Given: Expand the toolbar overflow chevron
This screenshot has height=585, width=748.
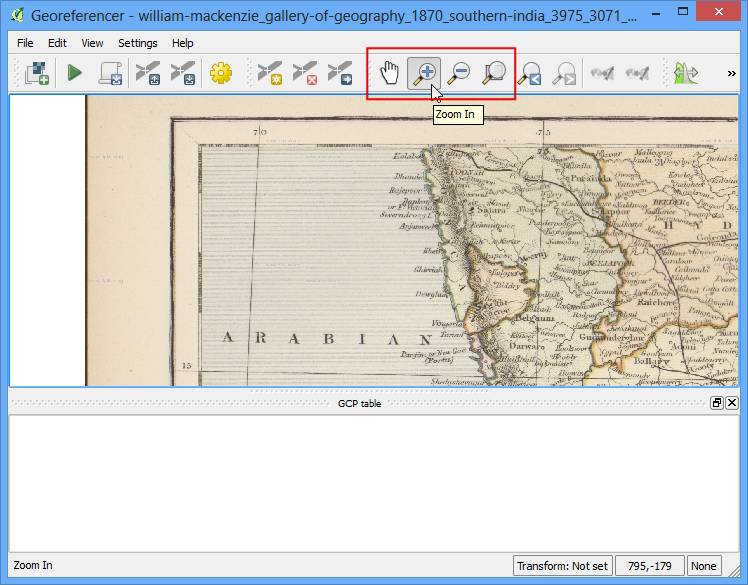Looking at the screenshot, I should pyautogui.click(x=732, y=73).
